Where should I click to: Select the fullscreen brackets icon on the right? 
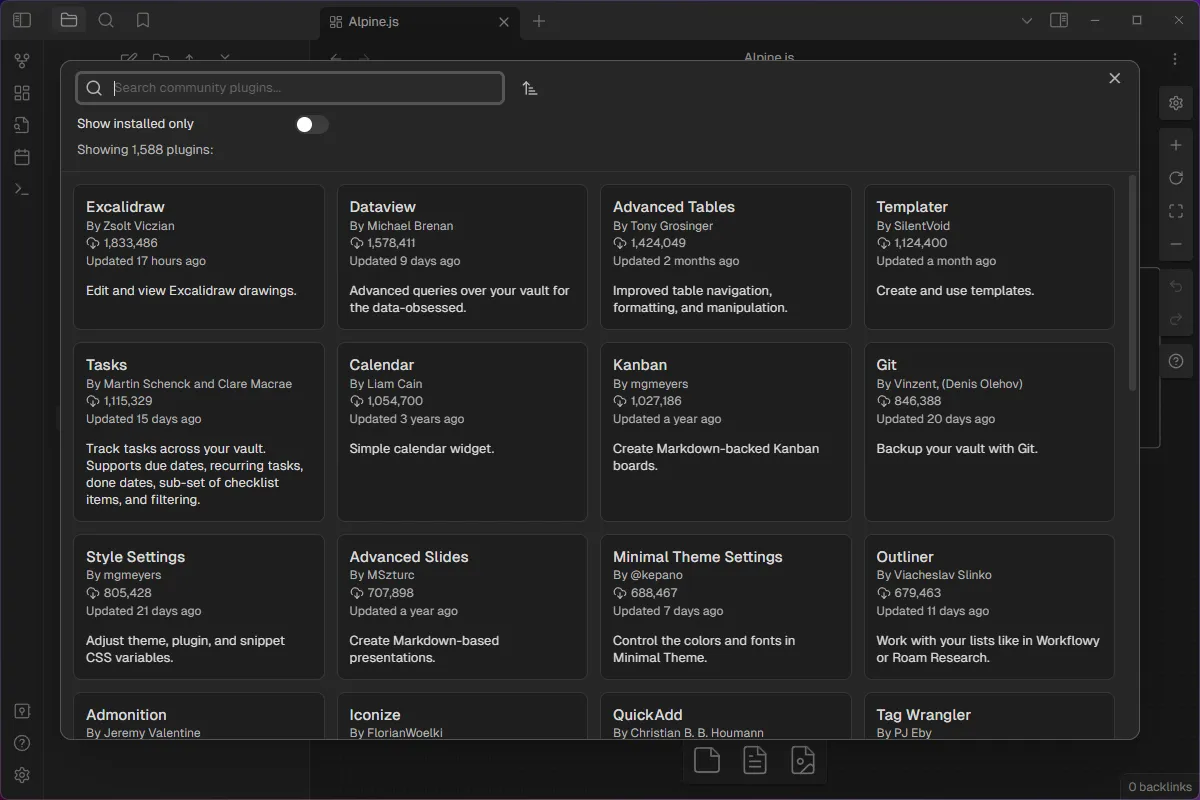pyautogui.click(x=1176, y=211)
